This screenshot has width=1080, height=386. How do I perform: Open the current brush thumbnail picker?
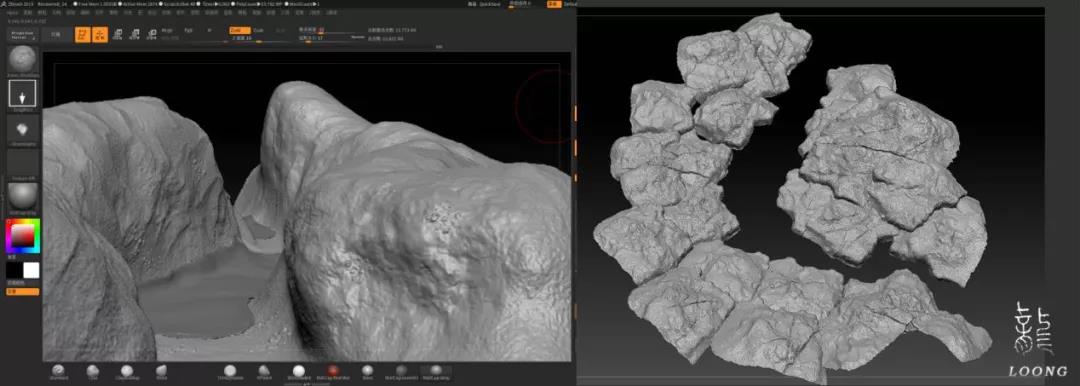click(23, 60)
